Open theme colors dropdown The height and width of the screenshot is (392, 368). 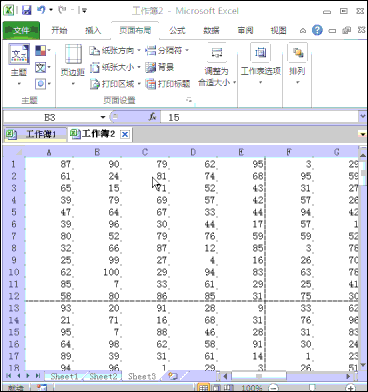[x=43, y=51]
